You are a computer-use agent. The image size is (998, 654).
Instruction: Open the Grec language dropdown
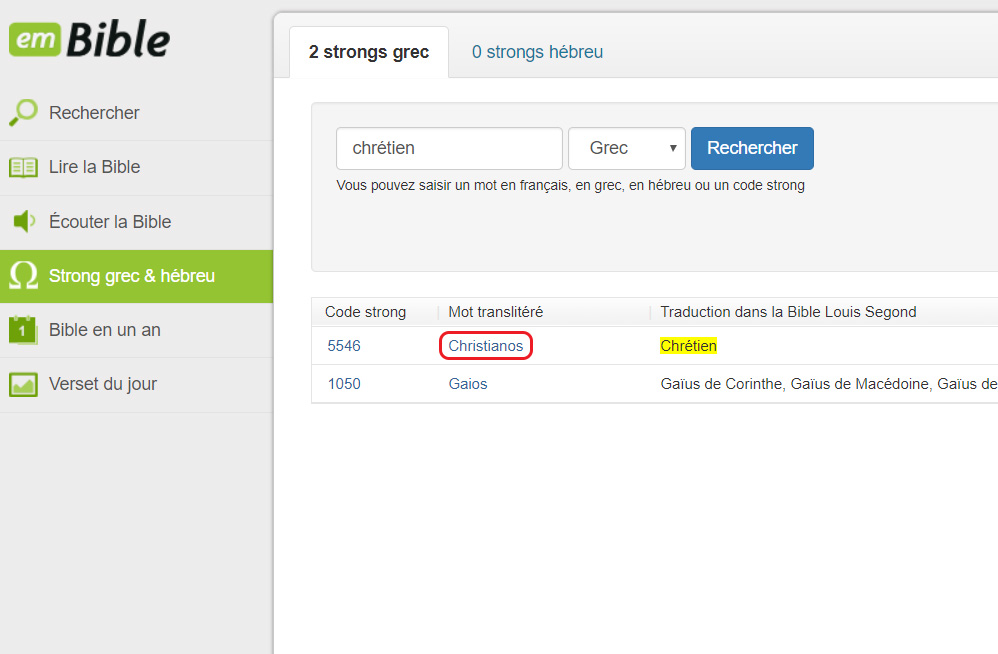pyautogui.click(x=626, y=148)
